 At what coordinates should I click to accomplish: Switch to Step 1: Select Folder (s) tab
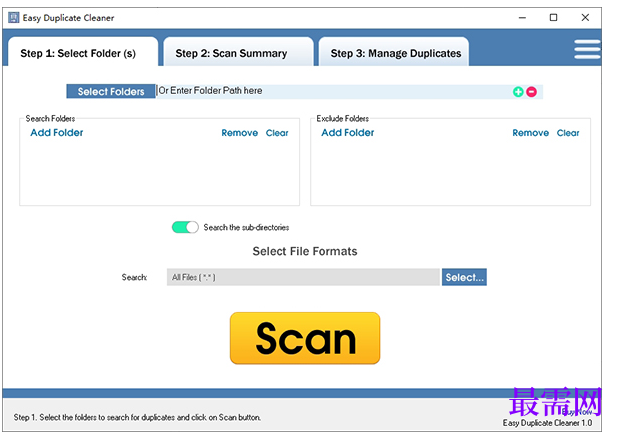click(x=83, y=53)
